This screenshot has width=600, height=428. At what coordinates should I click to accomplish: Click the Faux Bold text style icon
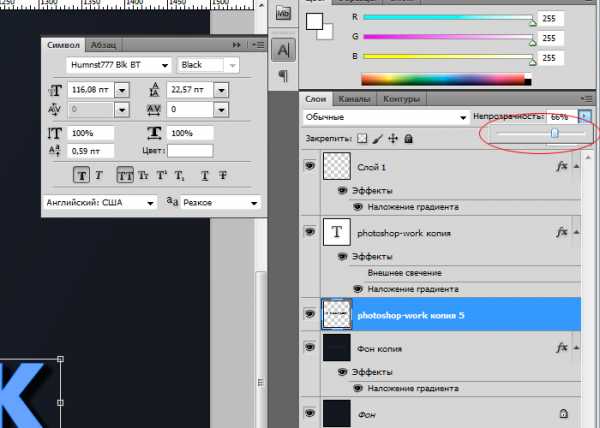(80, 175)
